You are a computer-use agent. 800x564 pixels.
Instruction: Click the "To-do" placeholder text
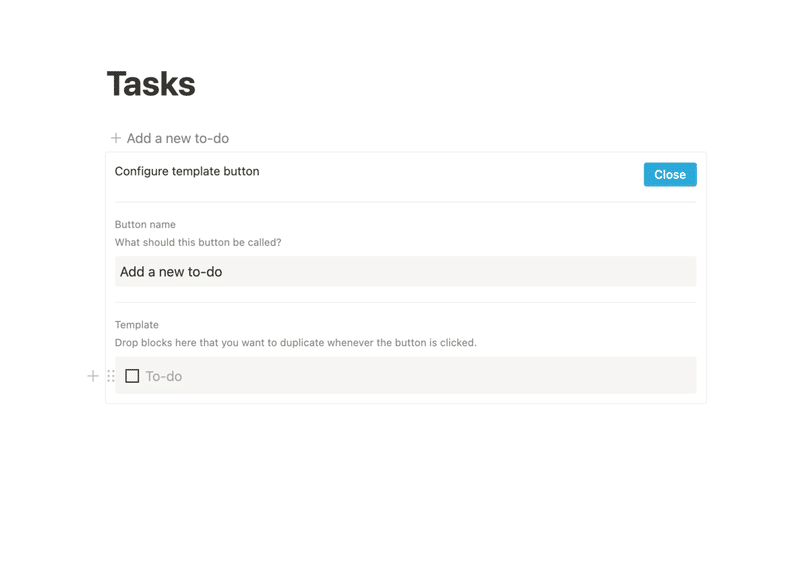[x=164, y=377]
